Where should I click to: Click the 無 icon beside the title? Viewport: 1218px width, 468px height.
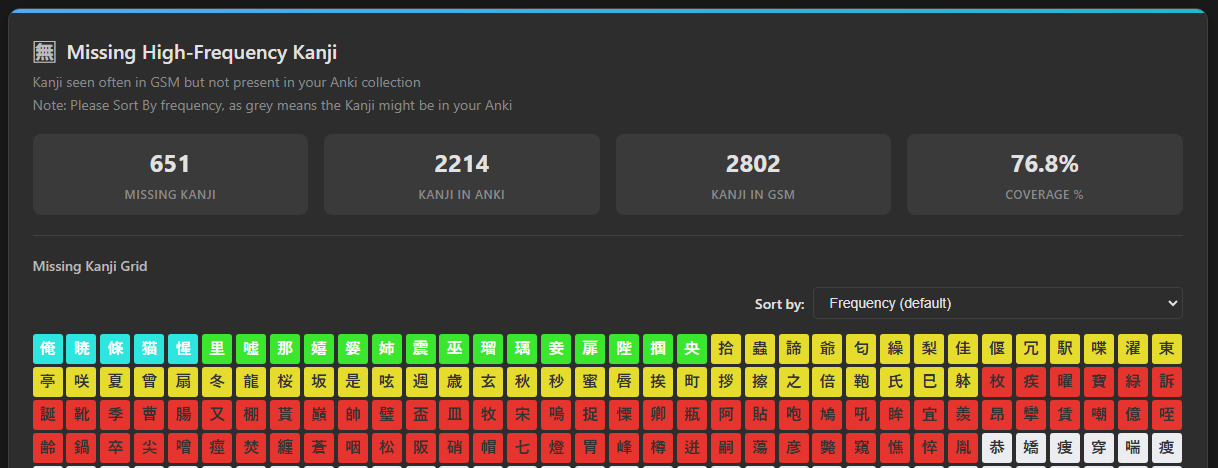[44, 53]
